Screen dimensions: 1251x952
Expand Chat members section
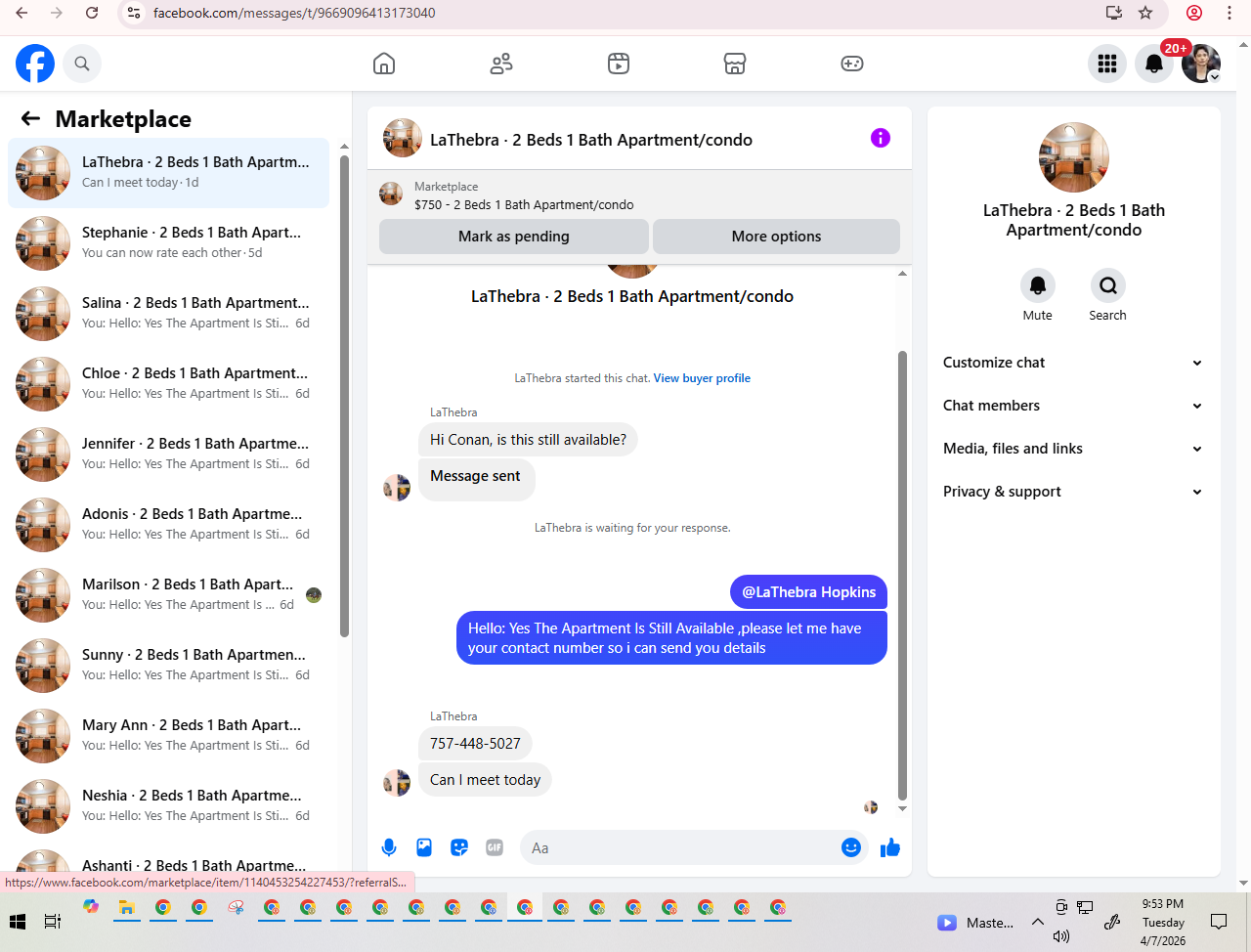1073,406
